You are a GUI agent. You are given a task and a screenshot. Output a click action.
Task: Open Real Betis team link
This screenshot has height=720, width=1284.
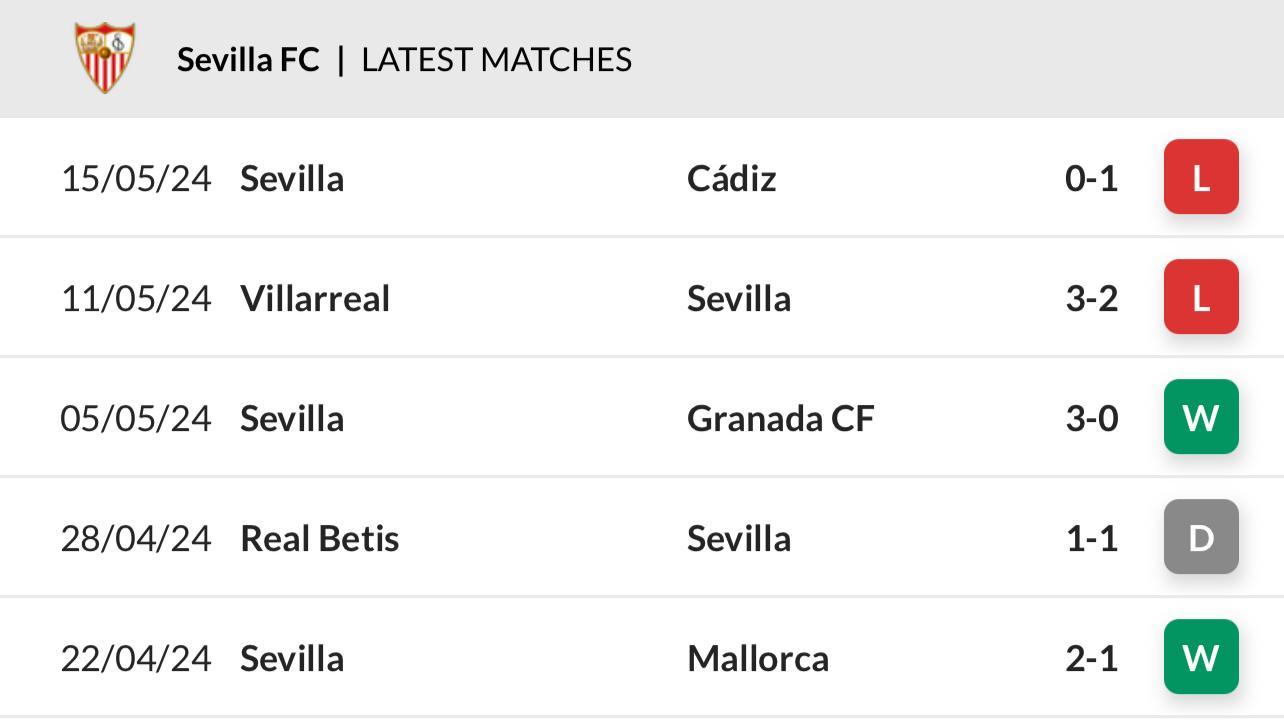pyautogui.click(x=320, y=538)
